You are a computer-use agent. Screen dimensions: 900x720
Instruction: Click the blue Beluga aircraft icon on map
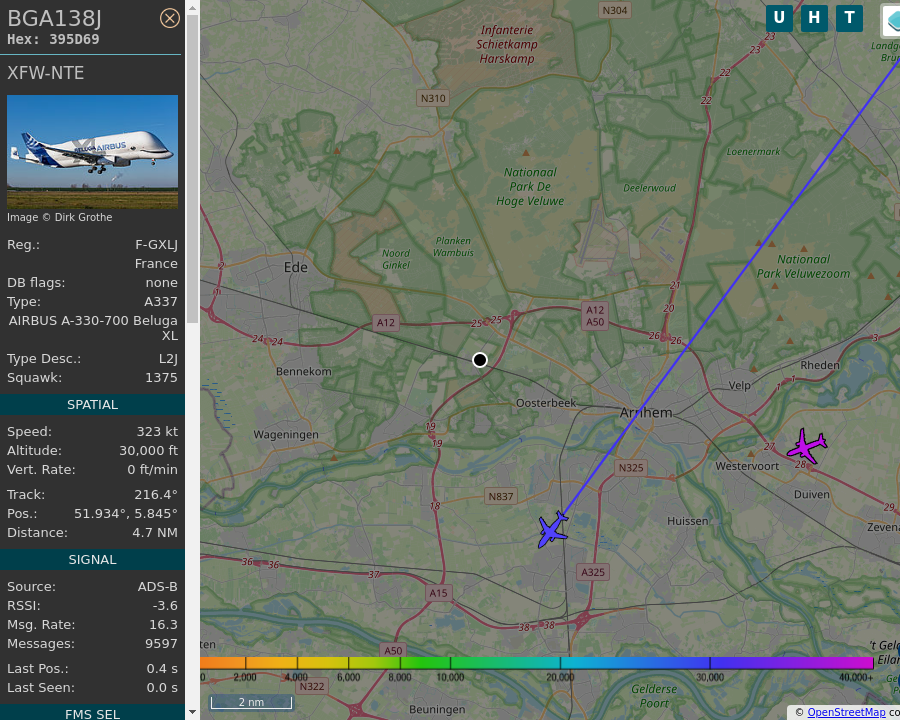pos(553,529)
